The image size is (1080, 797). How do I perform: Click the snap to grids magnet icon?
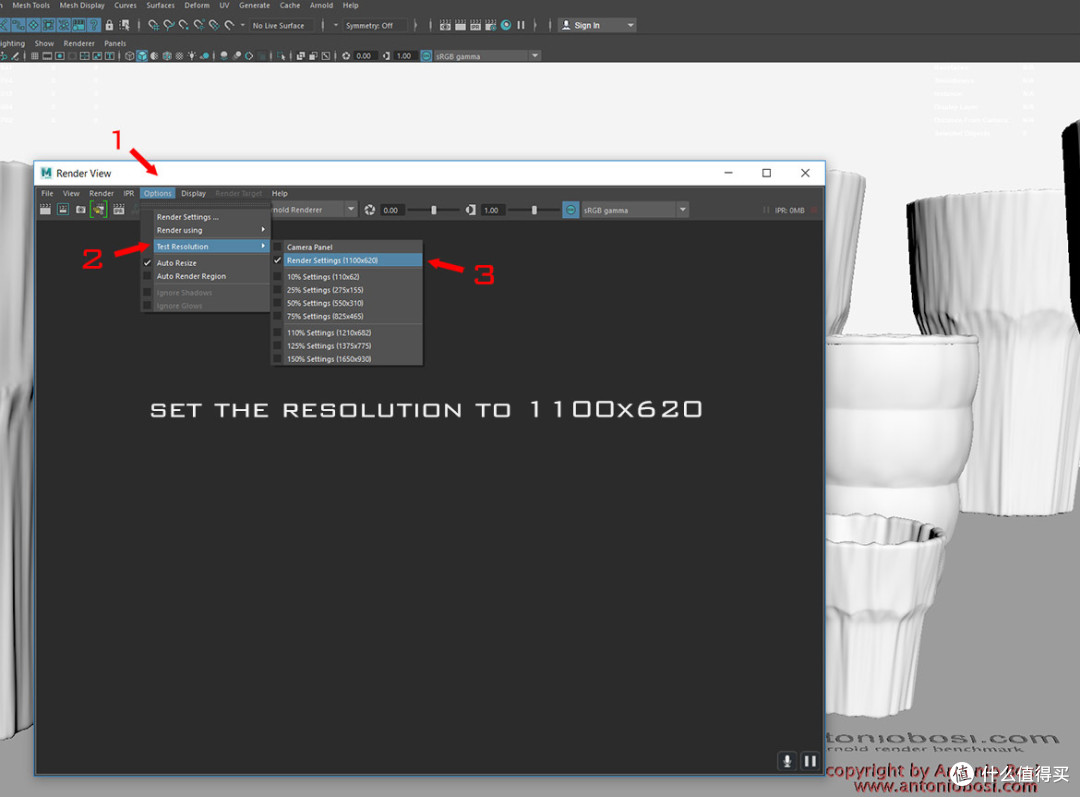click(153, 25)
